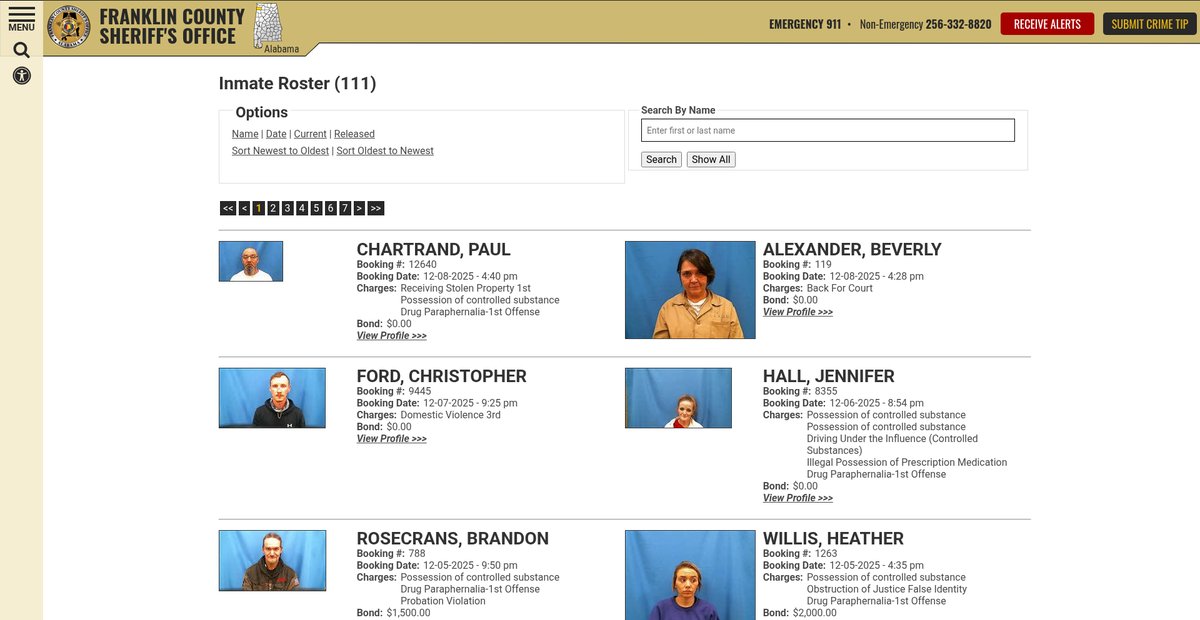1200x620 pixels.
Task: Click the charge Receiving Stolen Property 1st
Action: click(x=466, y=288)
